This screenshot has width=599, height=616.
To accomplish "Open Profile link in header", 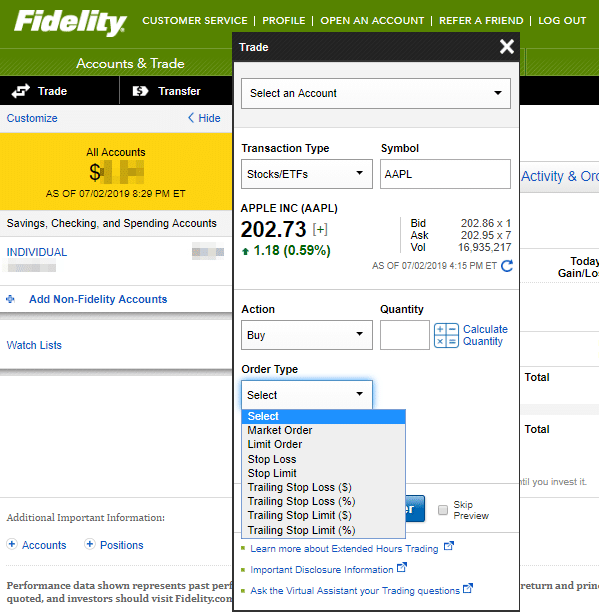I will point(284,20).
